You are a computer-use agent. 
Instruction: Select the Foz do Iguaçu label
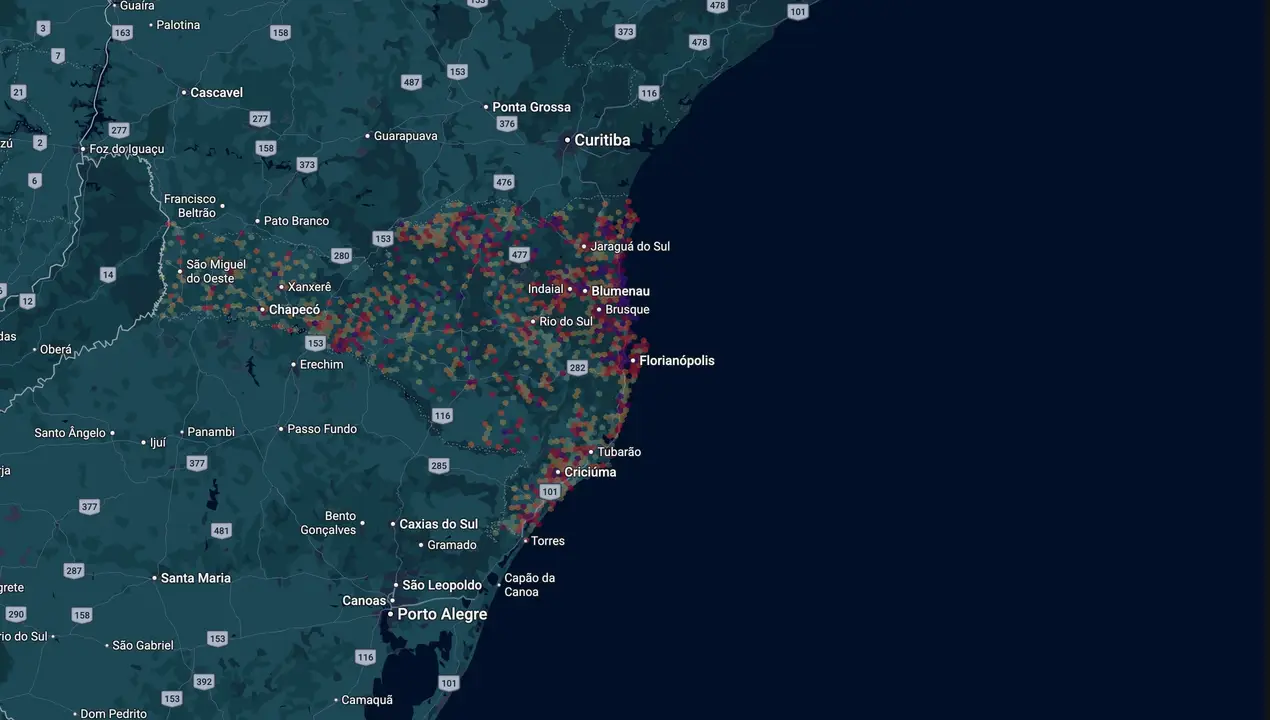click(x=127, y=150)
